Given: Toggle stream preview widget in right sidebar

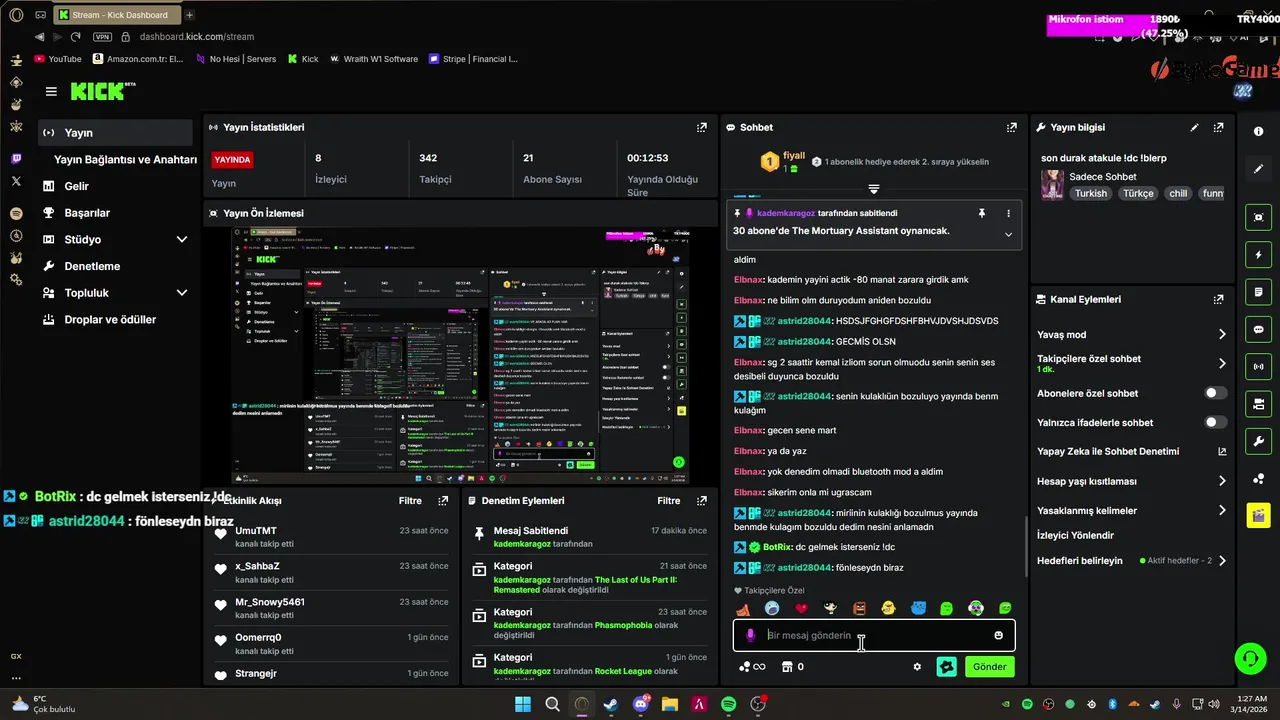Looking at the screenshot, I should pos(1258,217).
